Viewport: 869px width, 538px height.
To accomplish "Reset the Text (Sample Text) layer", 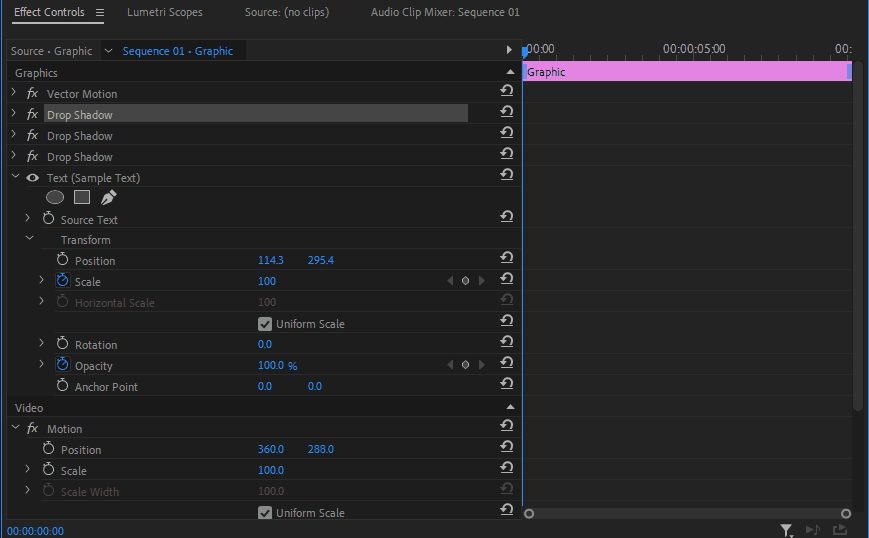I will 507,175.
